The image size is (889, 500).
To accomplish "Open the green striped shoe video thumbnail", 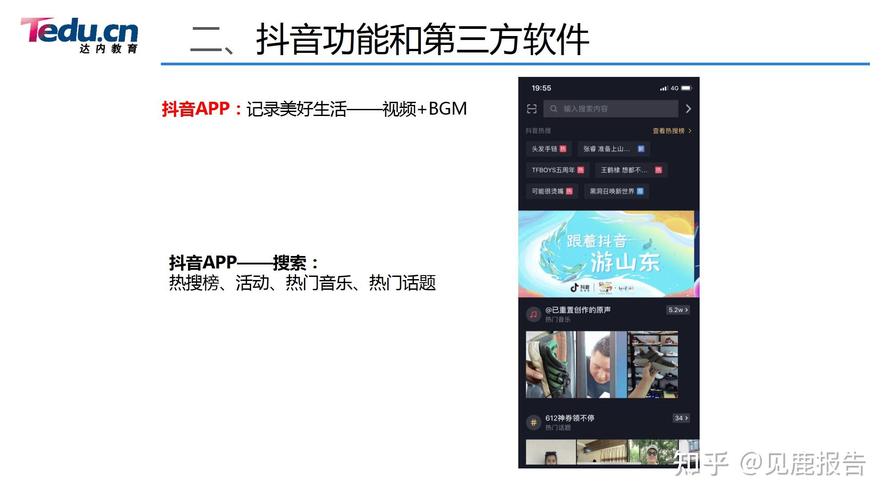I will point(551,365).
